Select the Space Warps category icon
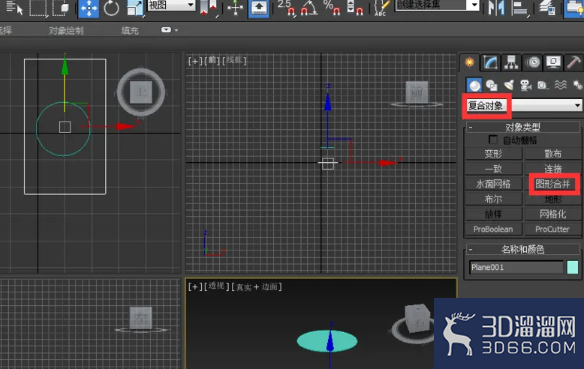The height and width of the screenshot is (369, 584). tap(561, 85)
